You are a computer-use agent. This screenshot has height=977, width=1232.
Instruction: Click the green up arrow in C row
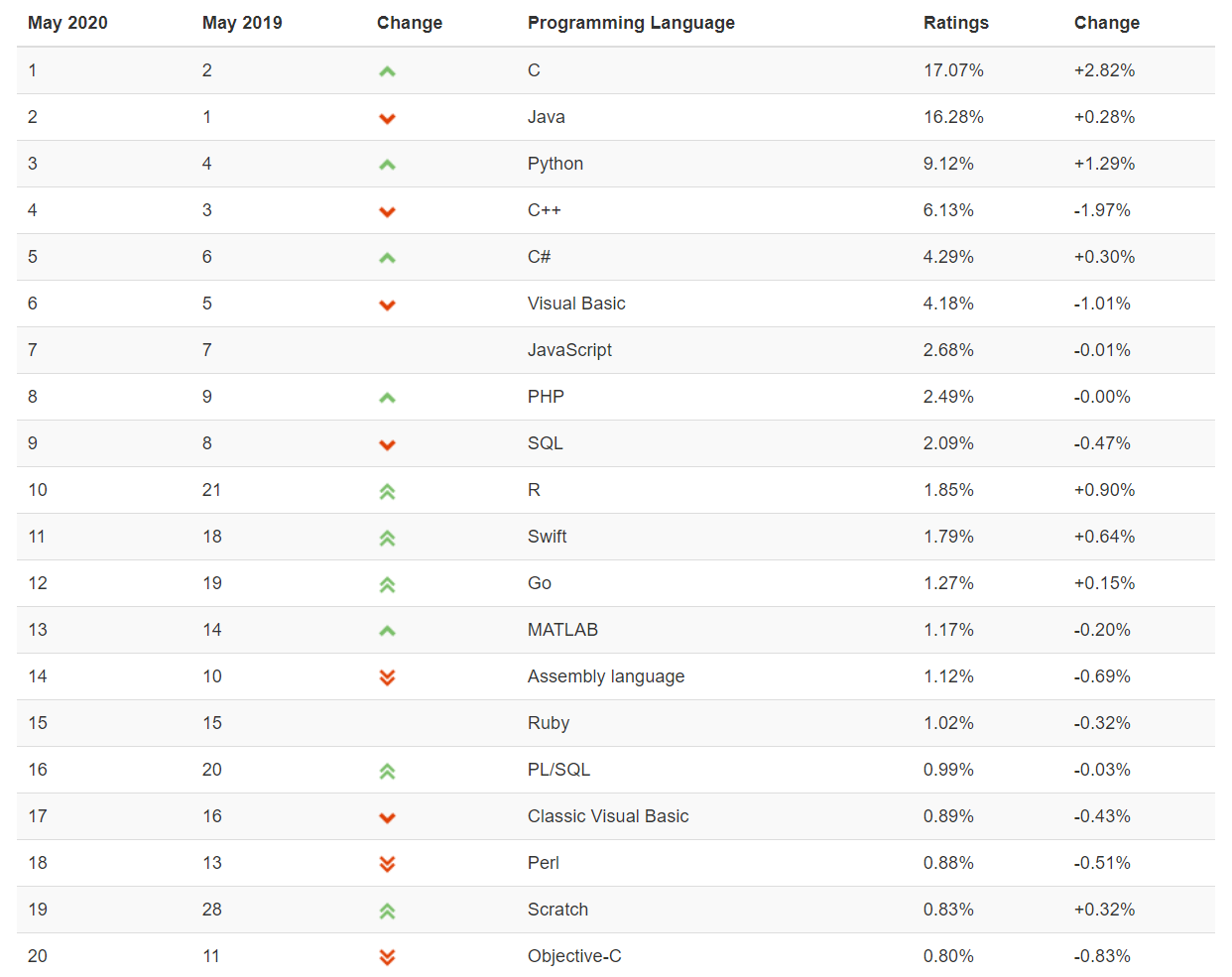click(387, 71)
